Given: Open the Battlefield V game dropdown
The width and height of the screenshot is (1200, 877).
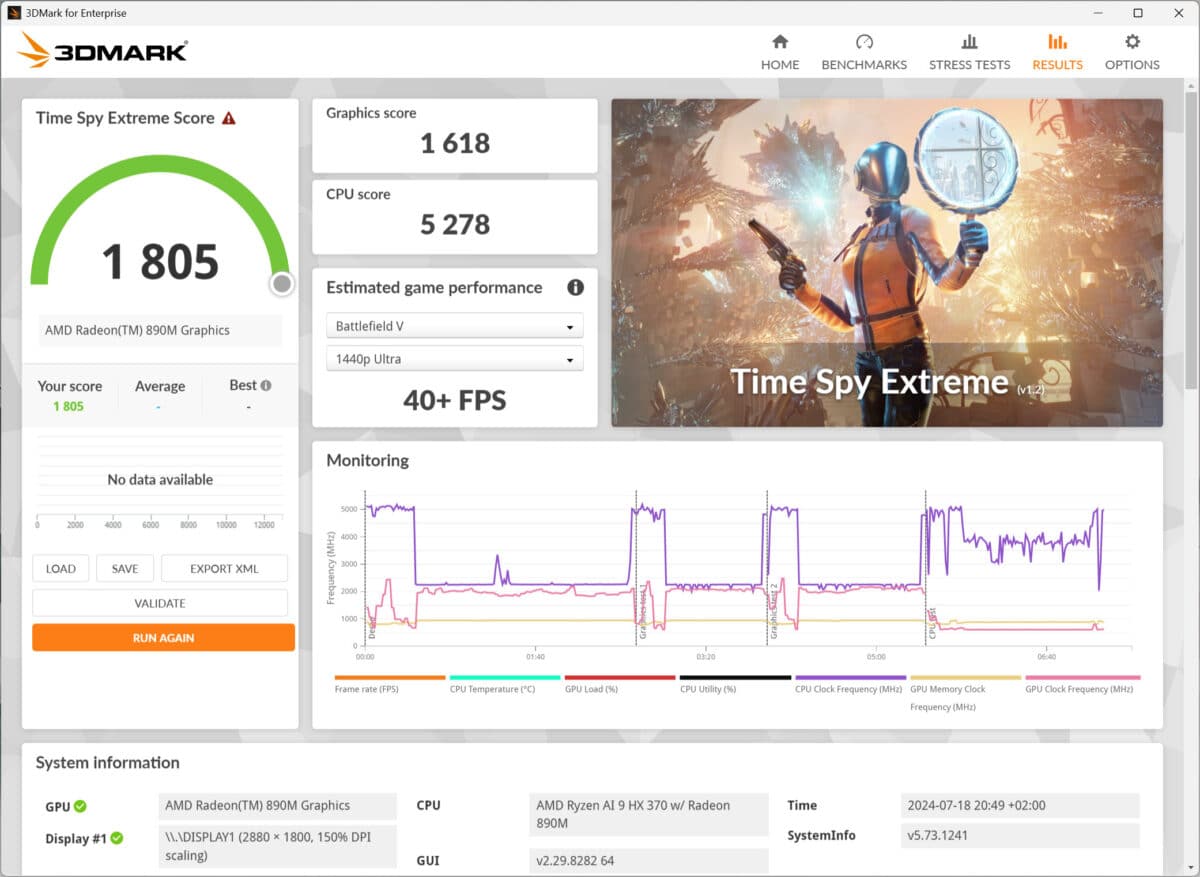Looking at the screenshot, I should click(x=455, y=326).
